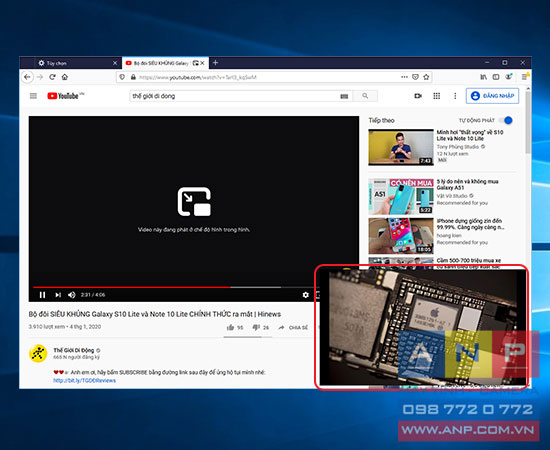The image size is (550, 450).
Task: Open YouTube guide hamburger menu
Action: coord(33,96)
